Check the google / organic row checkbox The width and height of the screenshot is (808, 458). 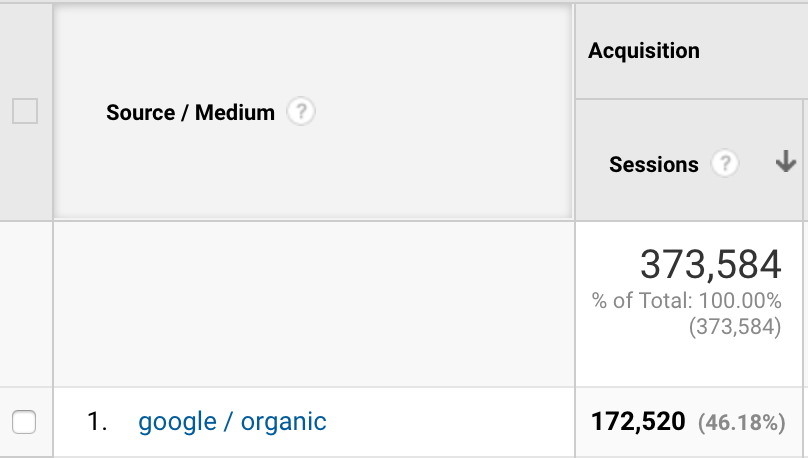(x=24, y=422)
